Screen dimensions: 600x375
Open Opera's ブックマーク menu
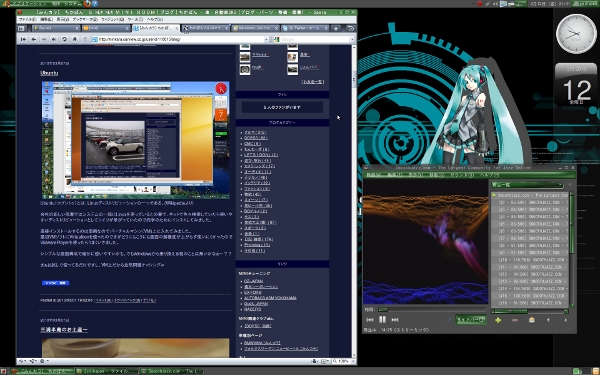tap(85, 19)
